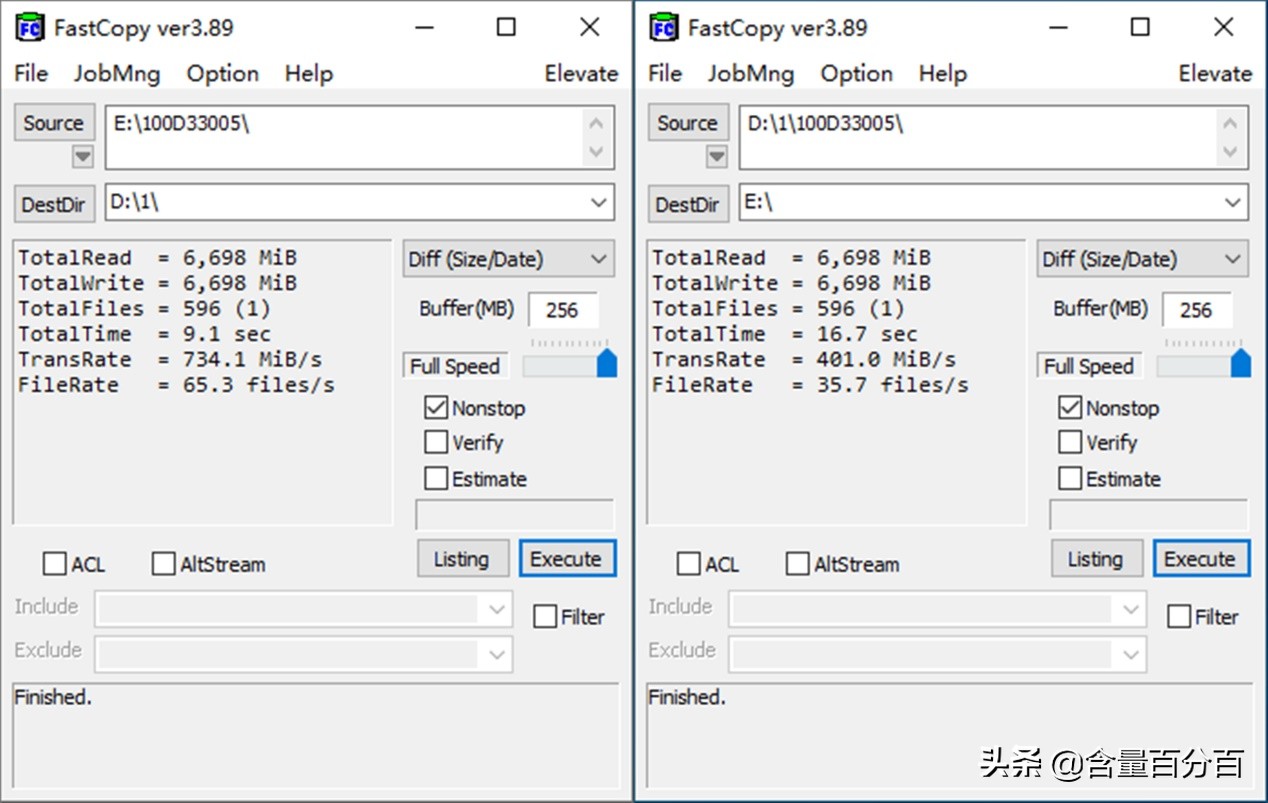
Task: Open Help menu in right window
Action: (x=942, y=74)
